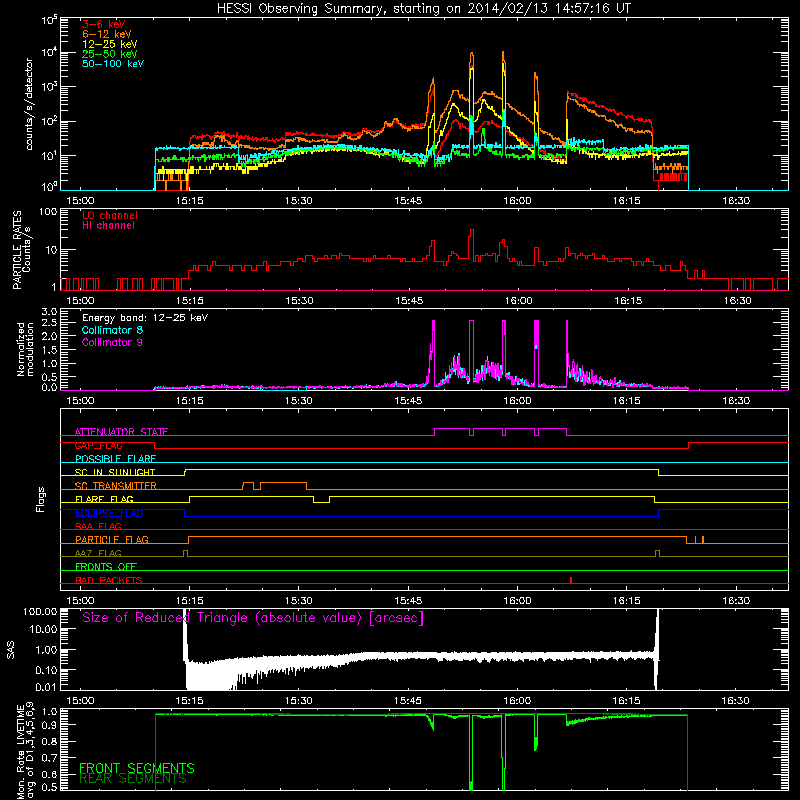Click the SC_TRANSMITTER raised pulse near 15:28
The width and height of the screenshot is (800, 800).
tap(283, 483)
